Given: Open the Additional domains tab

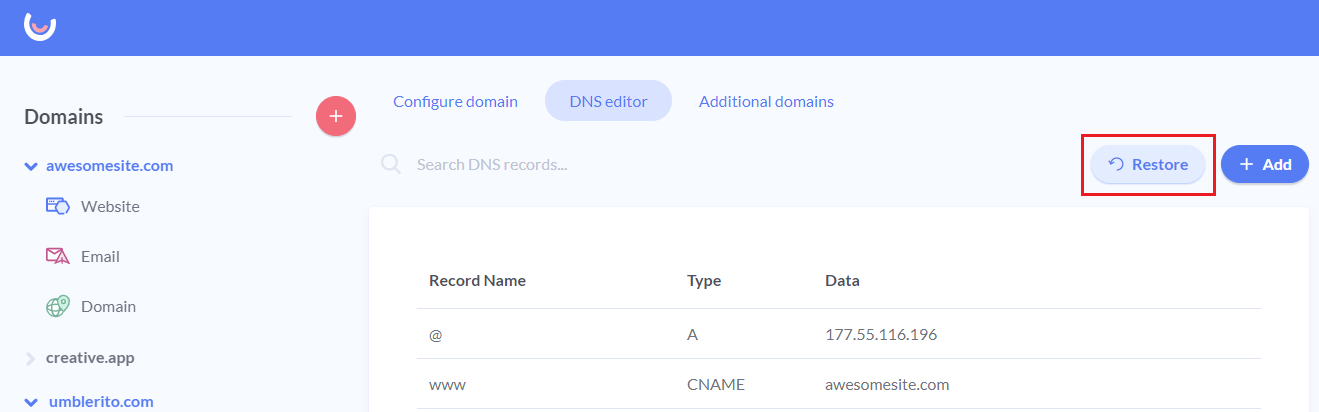Looking at the screenshot, I should pos(766,101).
